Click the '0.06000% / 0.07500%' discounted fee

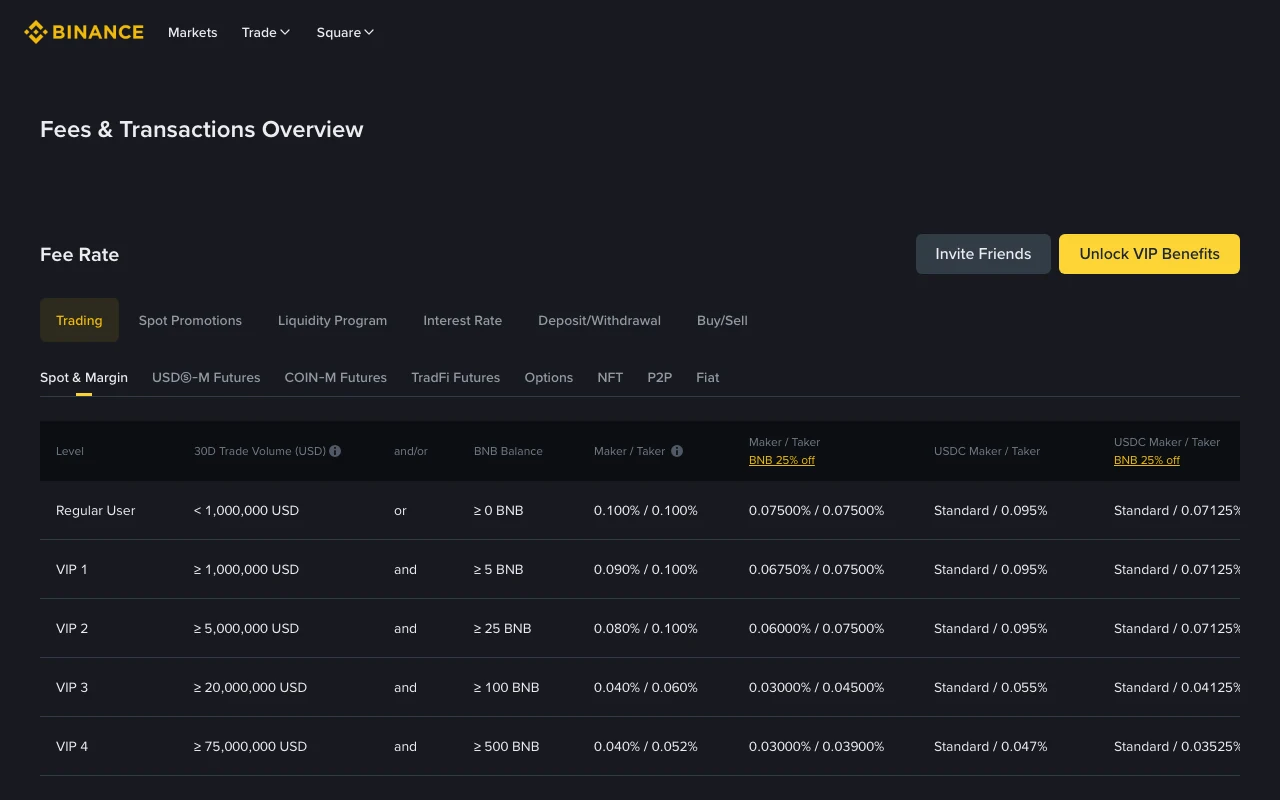817,628
